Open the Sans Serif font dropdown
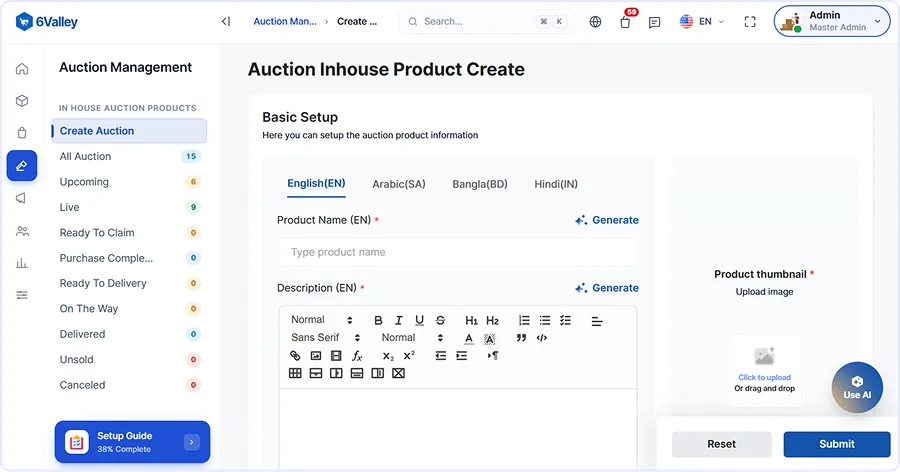 [325, 338]
